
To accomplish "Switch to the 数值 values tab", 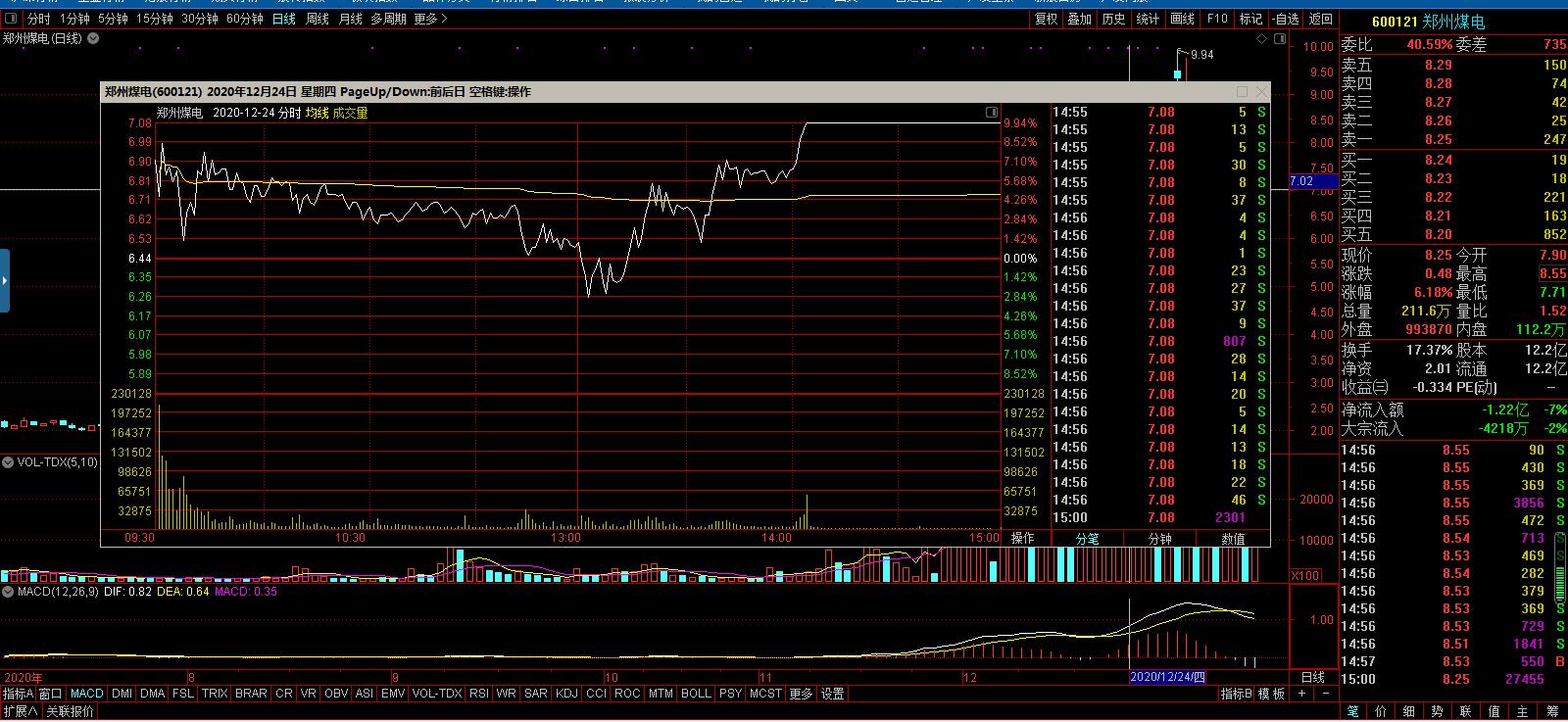I will pyautogui.click(x=1233, y=538).
